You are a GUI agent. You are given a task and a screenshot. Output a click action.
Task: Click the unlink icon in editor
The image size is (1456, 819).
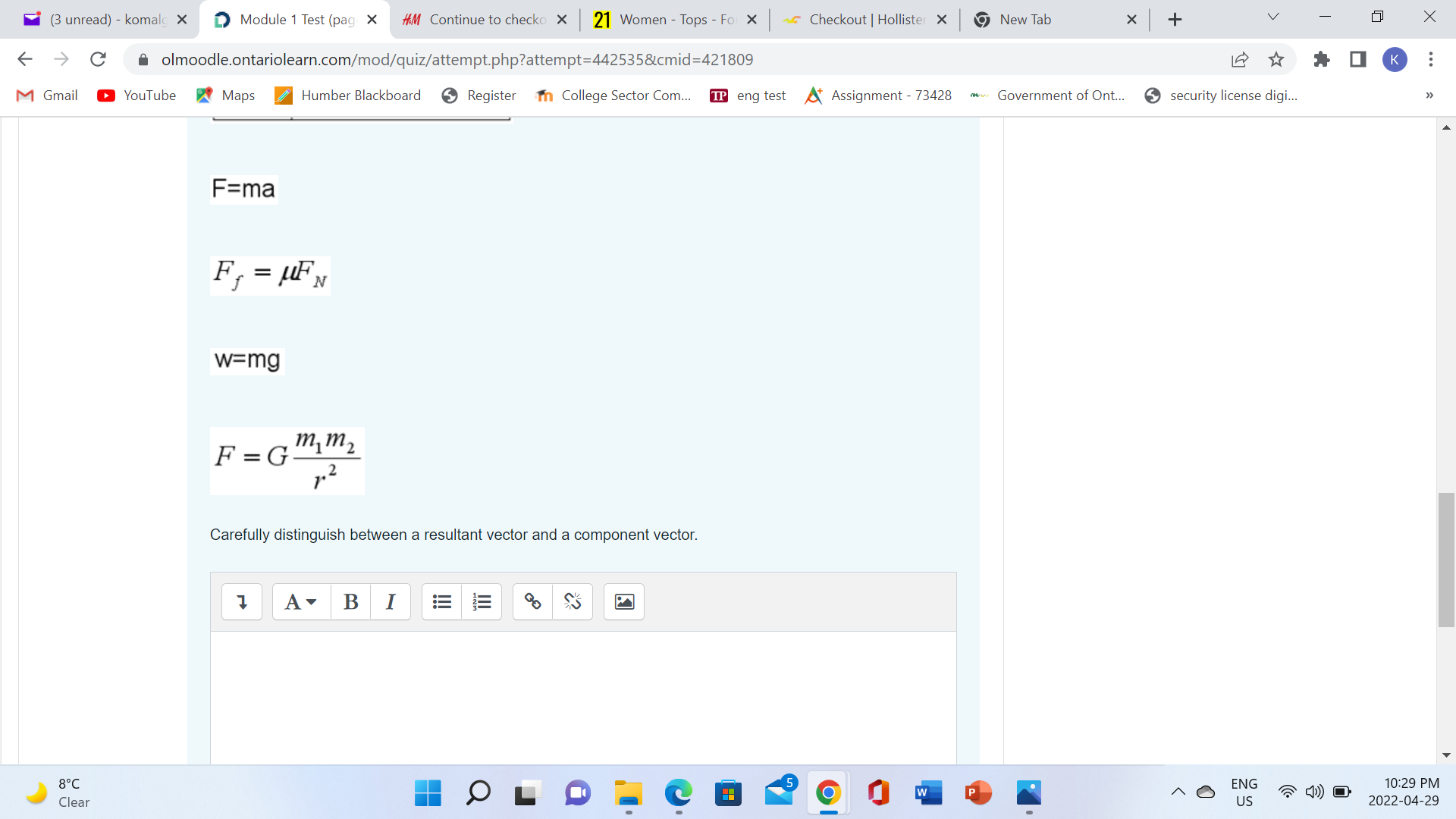coord(573,602)
